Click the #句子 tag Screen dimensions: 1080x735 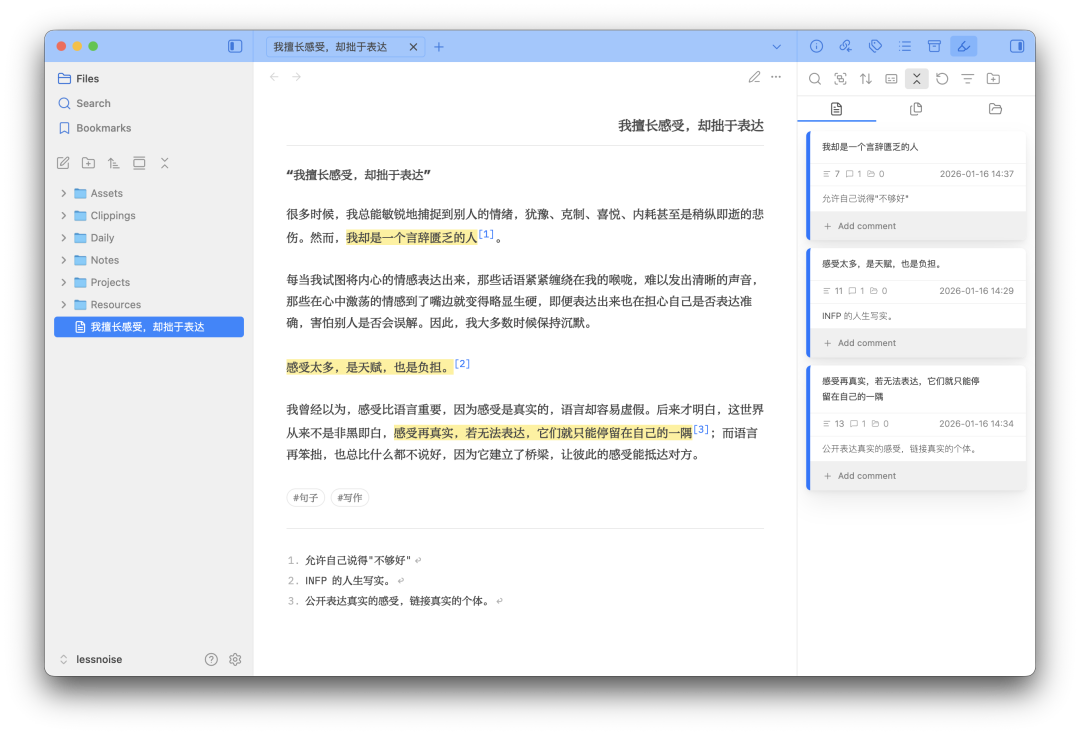[306, 497]
